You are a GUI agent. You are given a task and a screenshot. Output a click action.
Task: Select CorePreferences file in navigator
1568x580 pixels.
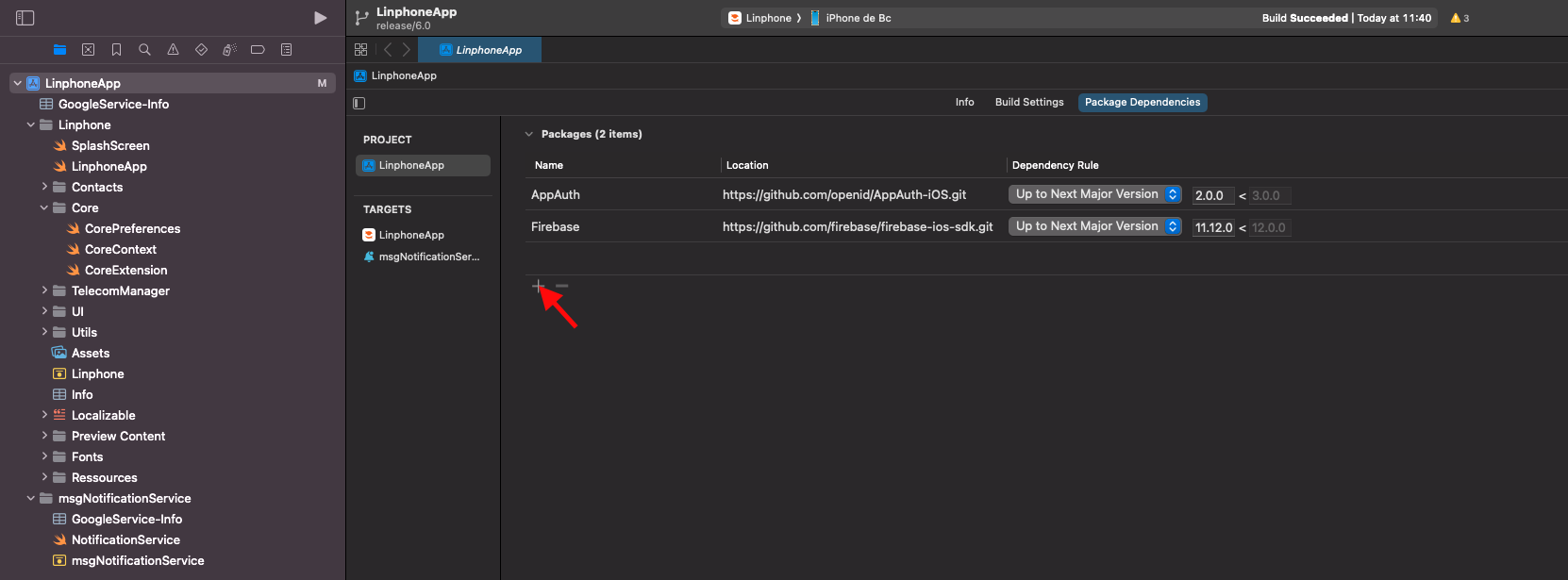[x=132, y=228]
